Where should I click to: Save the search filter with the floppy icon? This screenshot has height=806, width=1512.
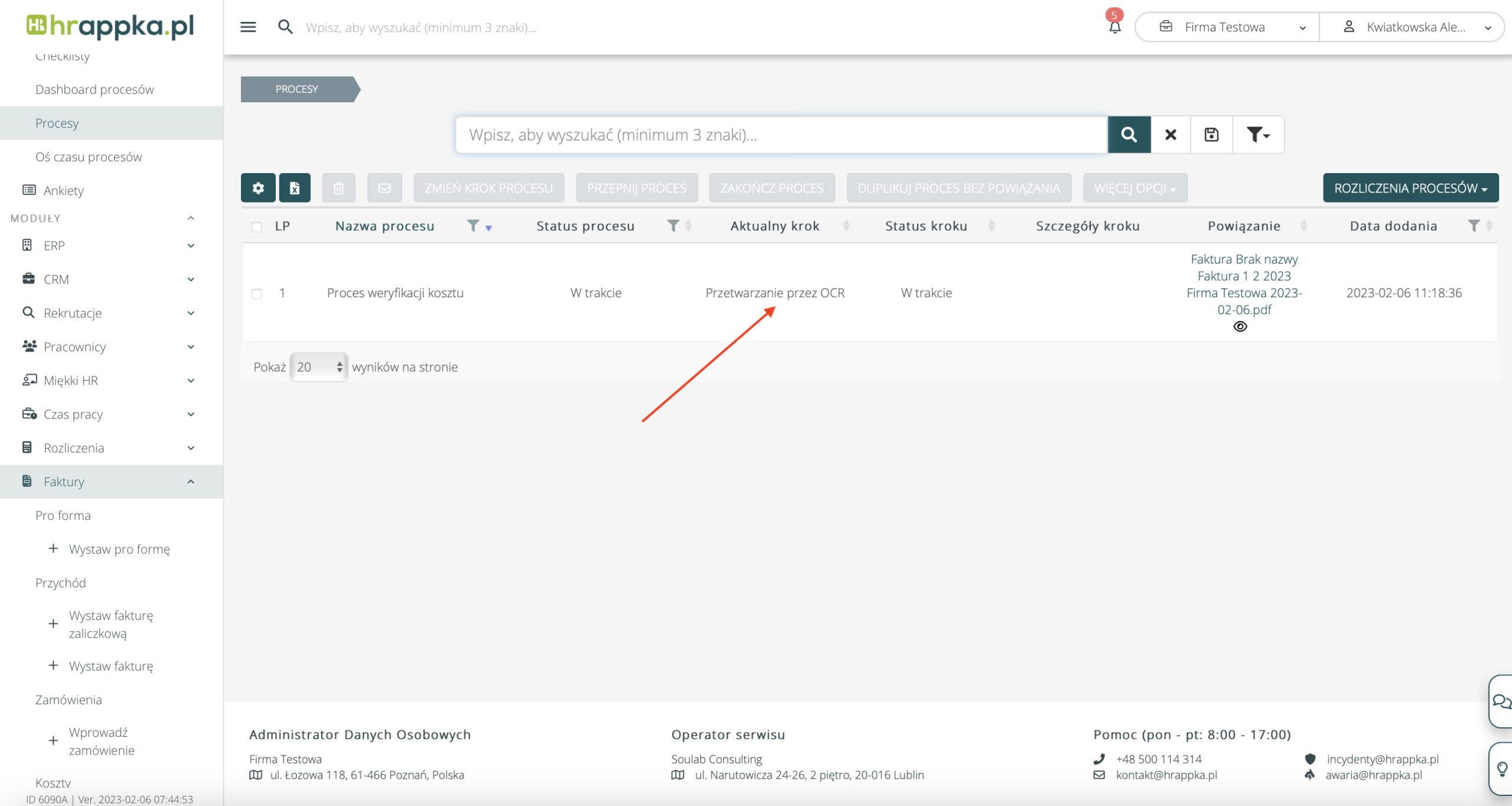pos(1211,135)
